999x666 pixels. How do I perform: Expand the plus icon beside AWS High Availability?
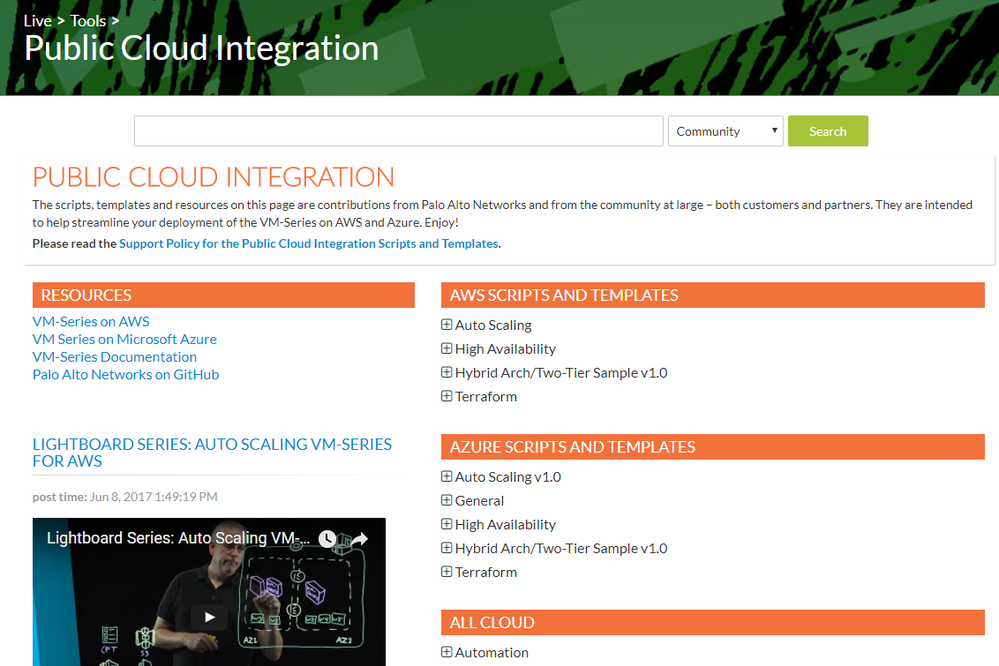coord(447,349)
